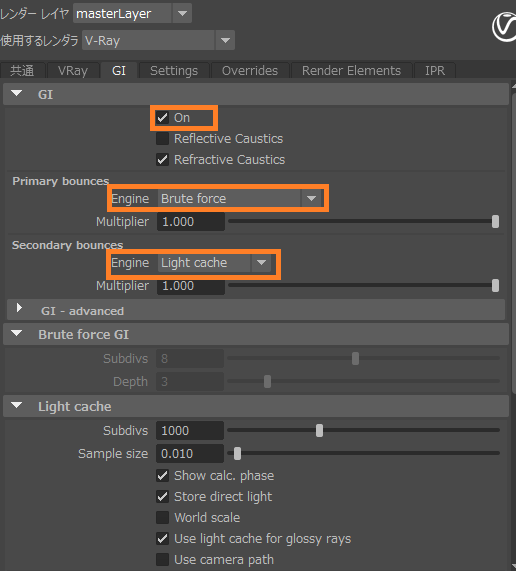
Task: Click Primary bounces Multiplier value field
Action: tap(190, 221)
